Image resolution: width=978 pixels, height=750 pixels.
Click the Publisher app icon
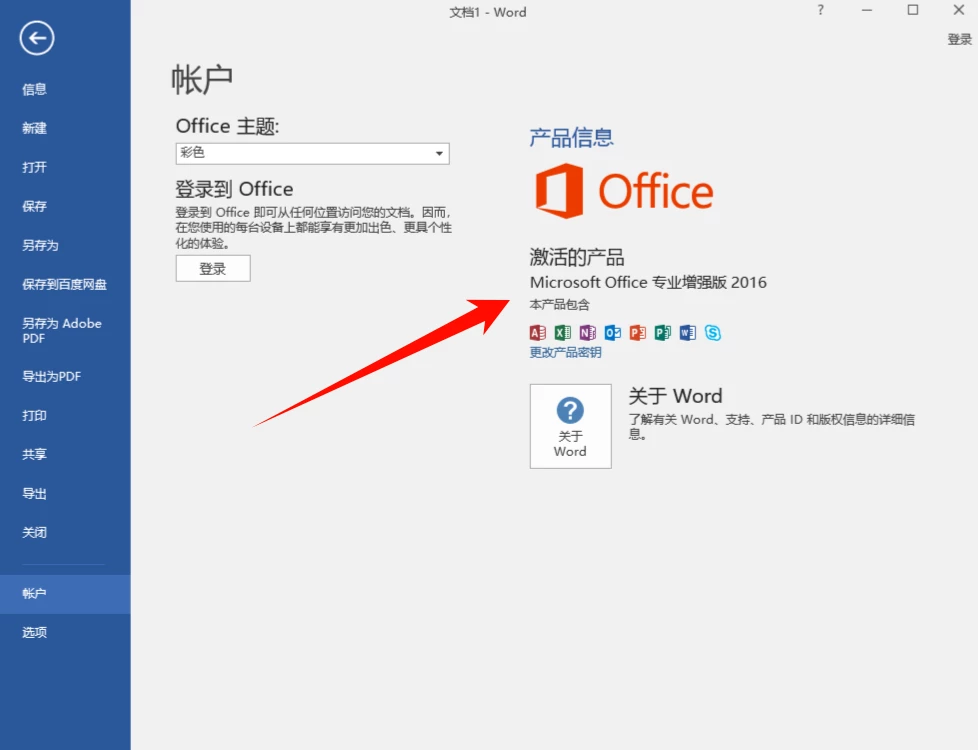(x=662, y=333)
